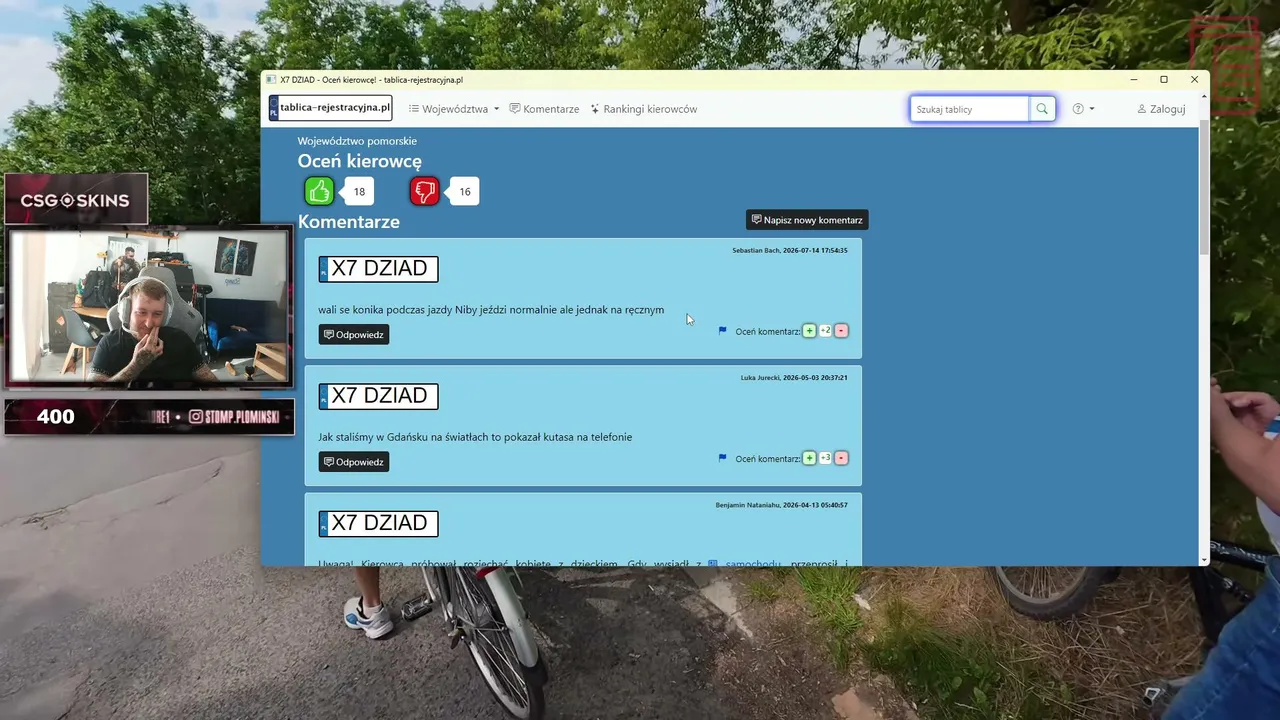Click the Województwo pomorskie label
Viewport: 1280px width, 720px height.
(357, 141)
